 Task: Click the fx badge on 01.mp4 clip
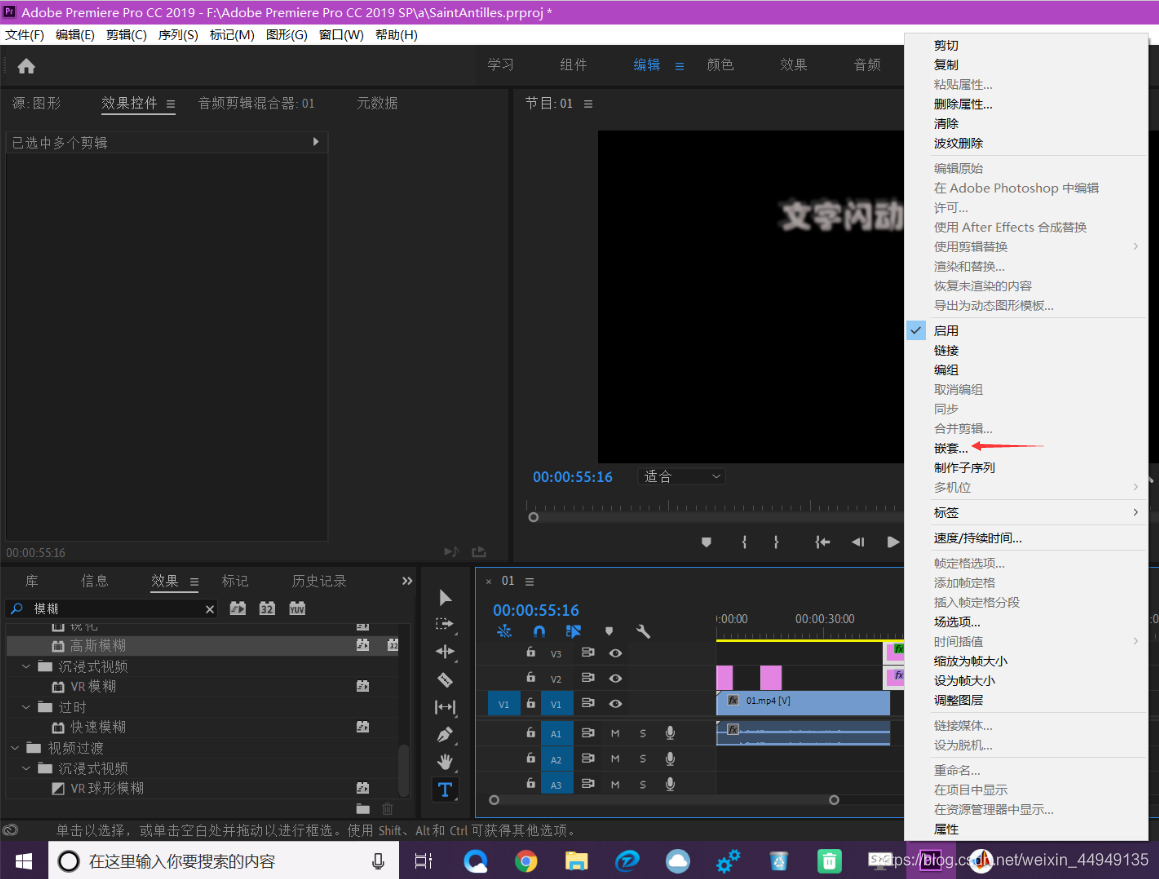tap(733, 700)
